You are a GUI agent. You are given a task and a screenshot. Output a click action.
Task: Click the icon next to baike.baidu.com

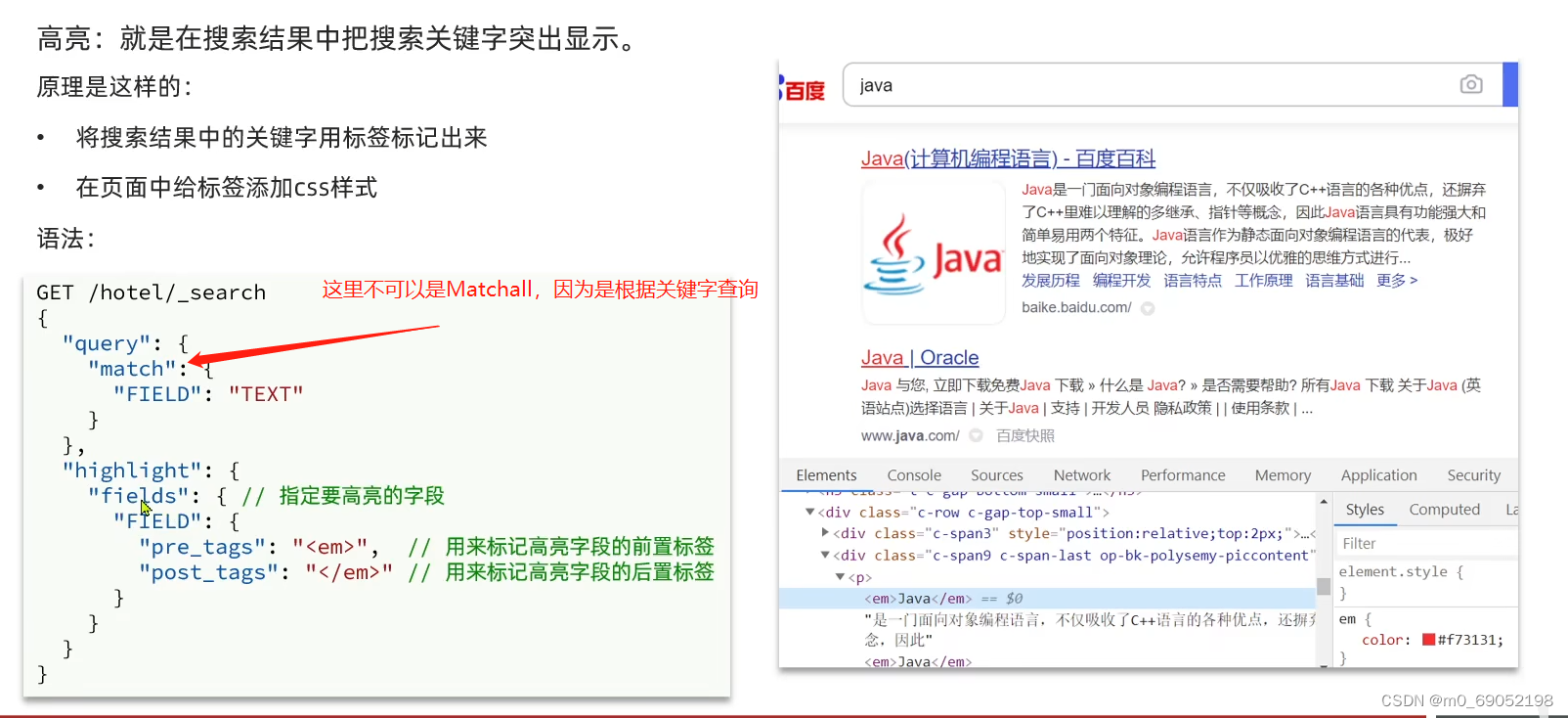[1148, 308]
